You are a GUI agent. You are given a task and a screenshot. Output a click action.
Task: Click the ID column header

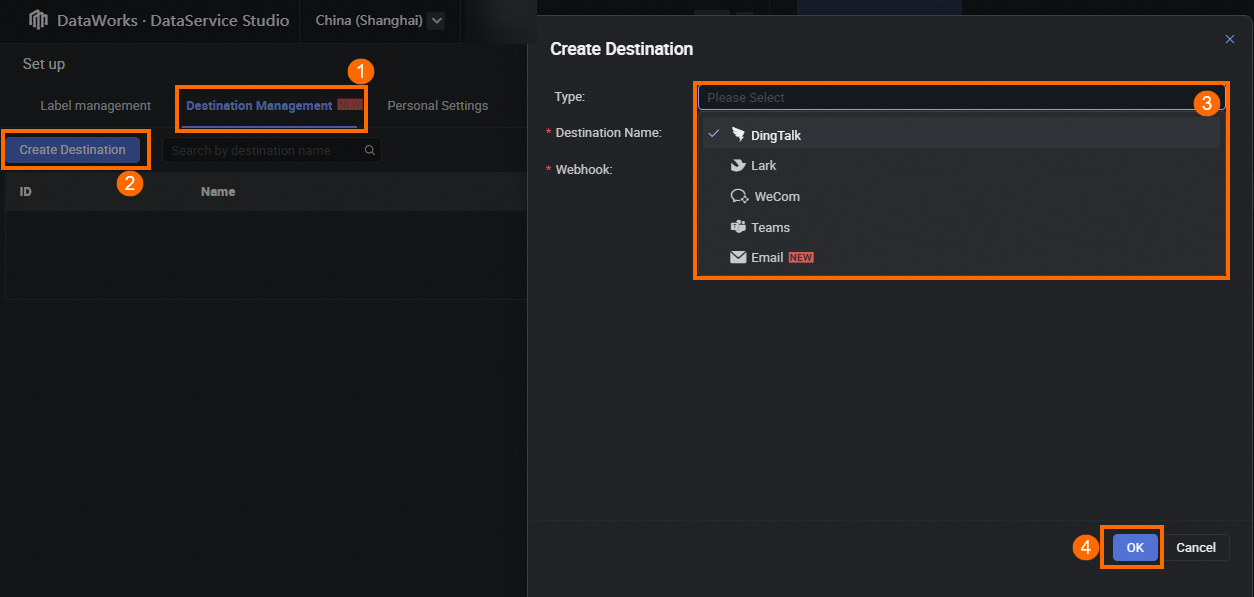(x=26, y=191)
